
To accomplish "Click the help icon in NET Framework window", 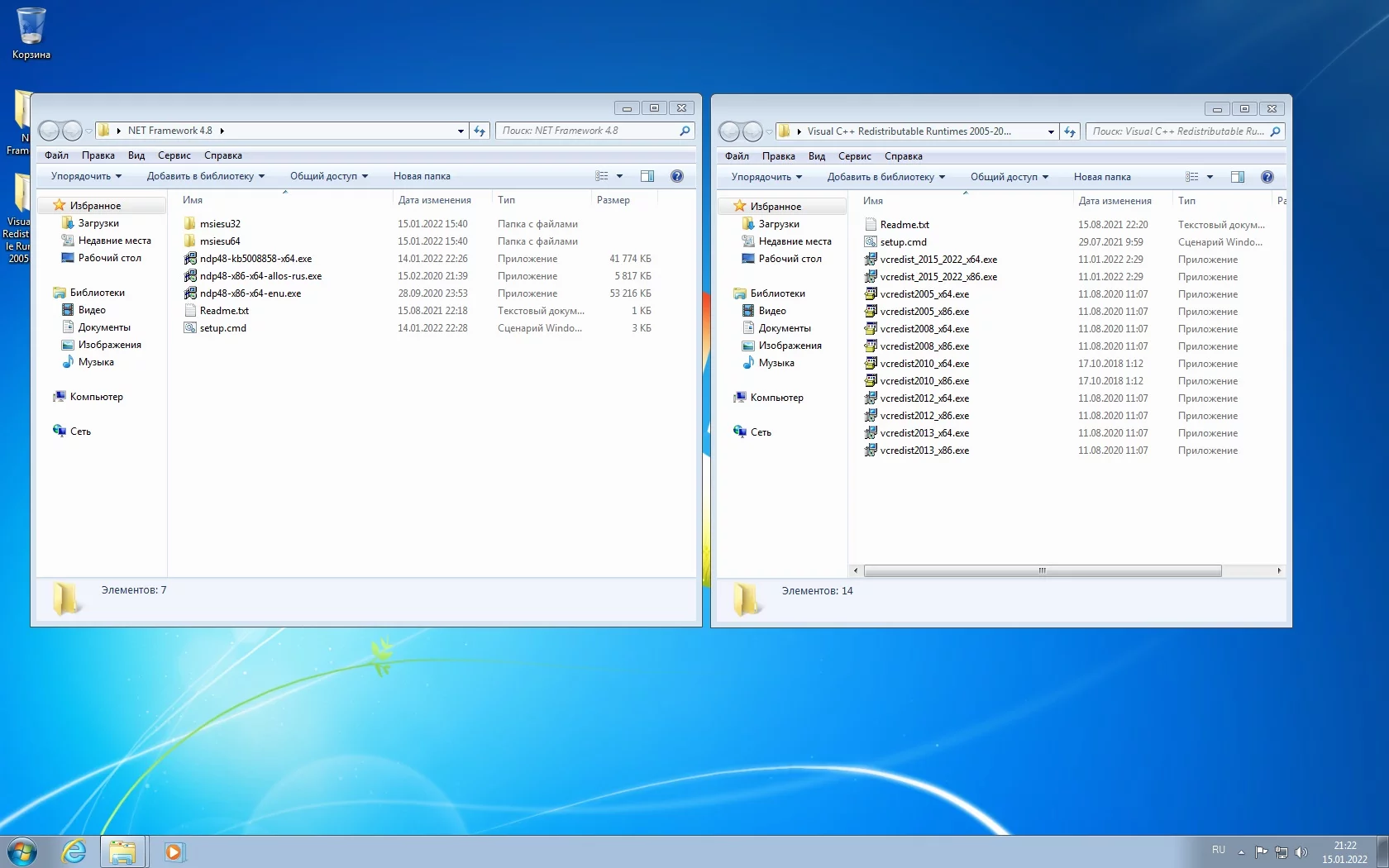I will (676, 176).
